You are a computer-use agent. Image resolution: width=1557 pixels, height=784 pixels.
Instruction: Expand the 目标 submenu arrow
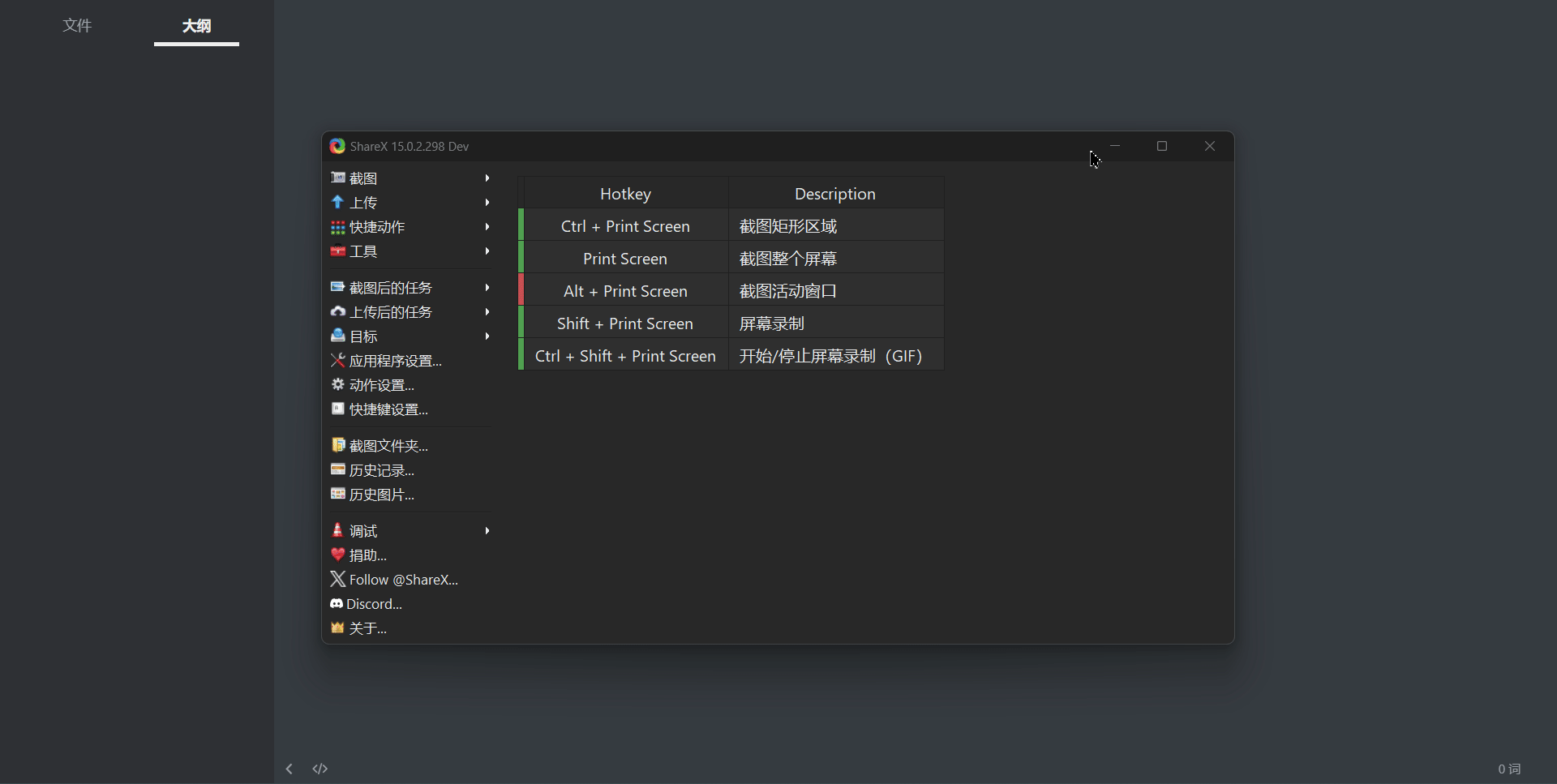point(487,336)
